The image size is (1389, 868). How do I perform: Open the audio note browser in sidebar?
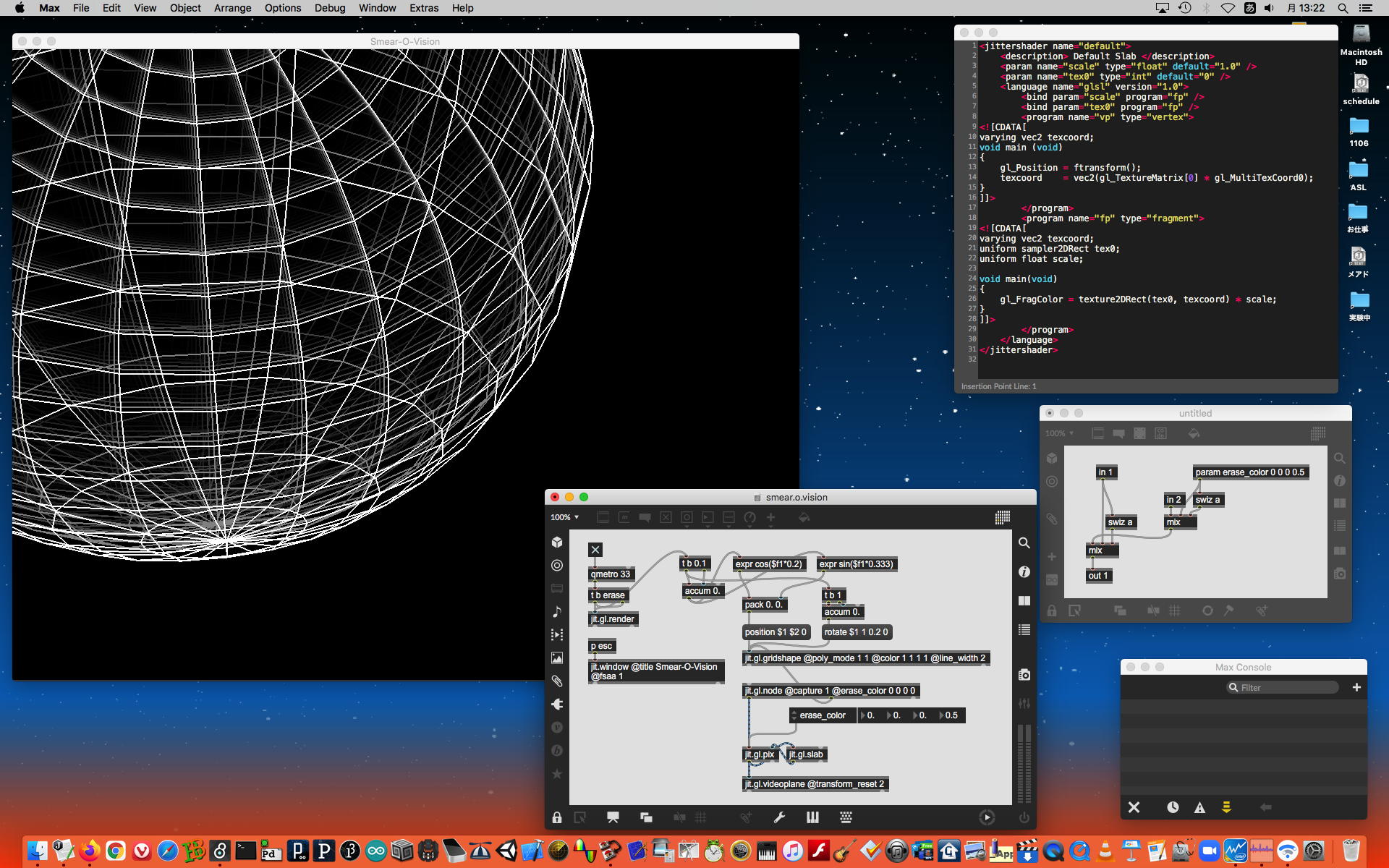point(557,611)
